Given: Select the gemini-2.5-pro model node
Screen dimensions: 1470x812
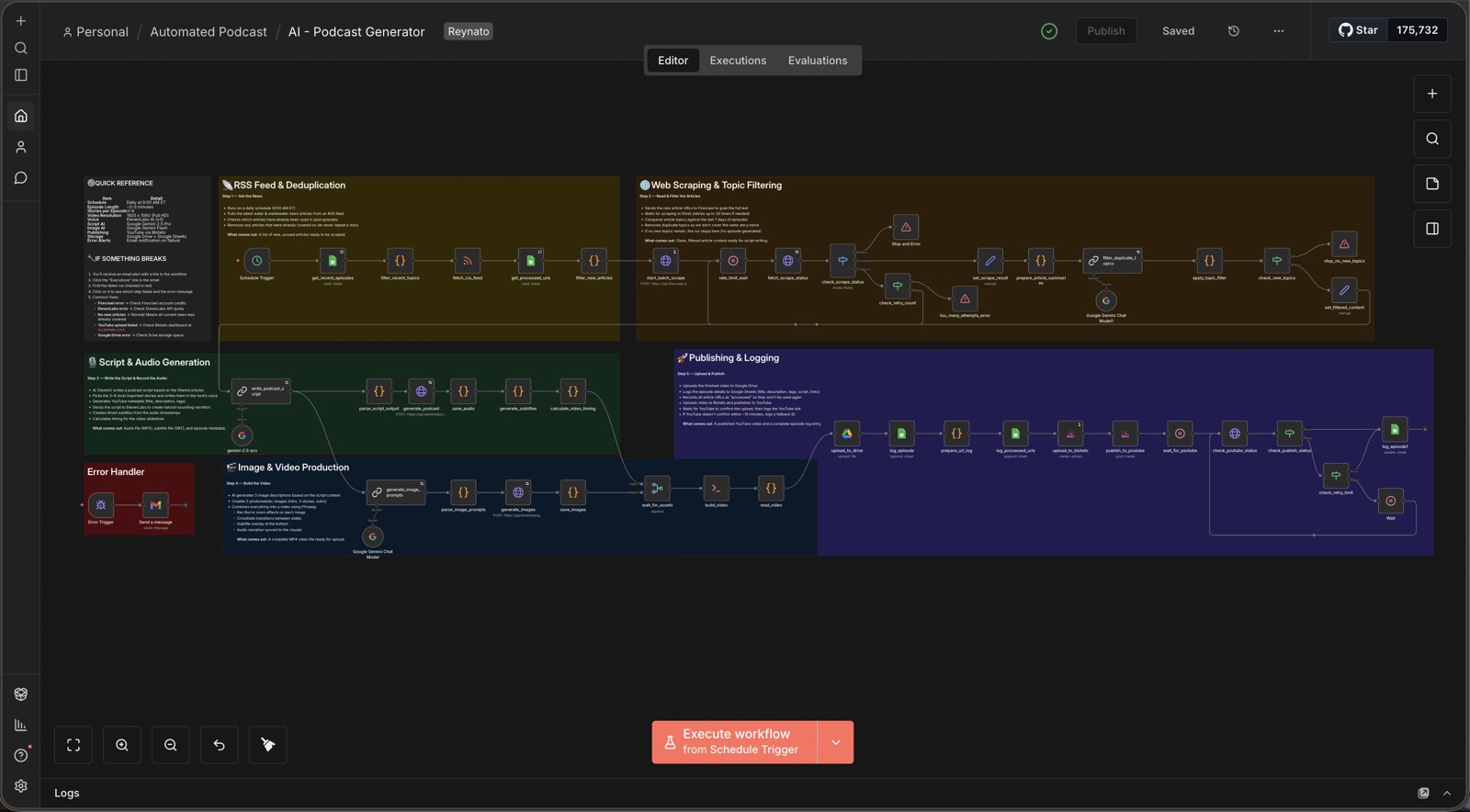Looking at the screenshot, I should pyautogui.click(x=242, y=435).
